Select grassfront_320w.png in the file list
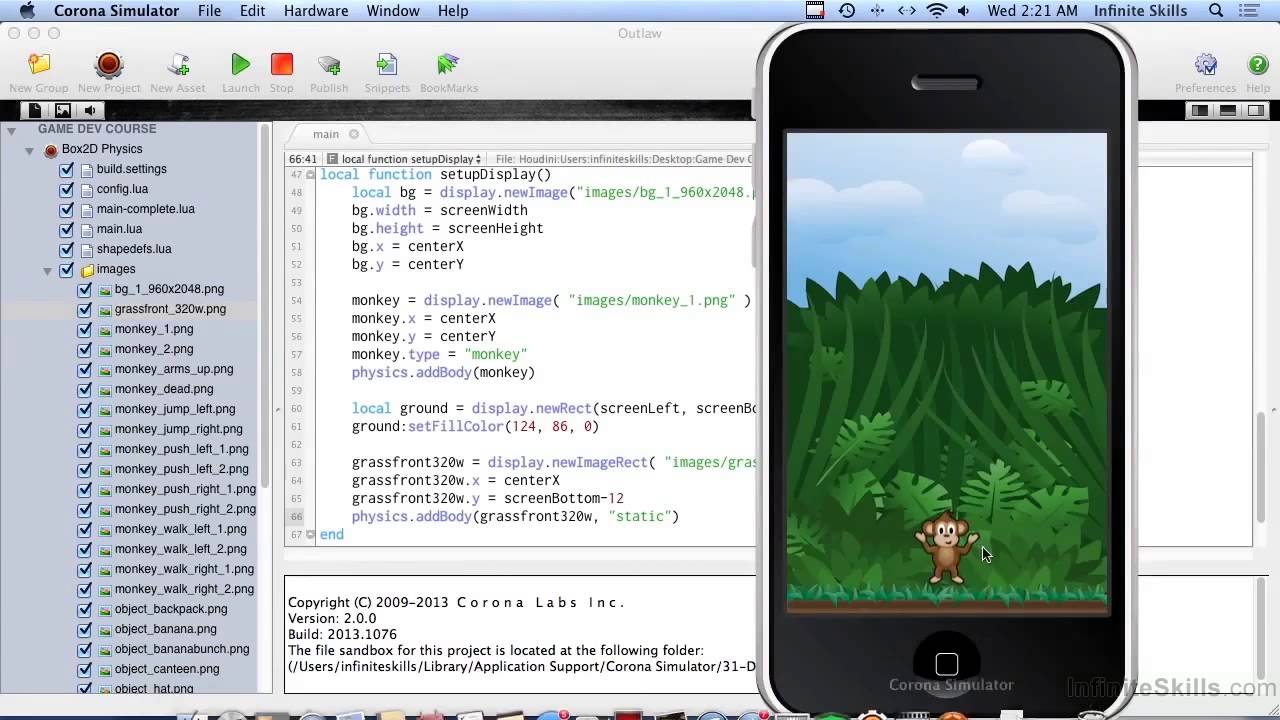1280x720 pixels. [x=170, y=310]
